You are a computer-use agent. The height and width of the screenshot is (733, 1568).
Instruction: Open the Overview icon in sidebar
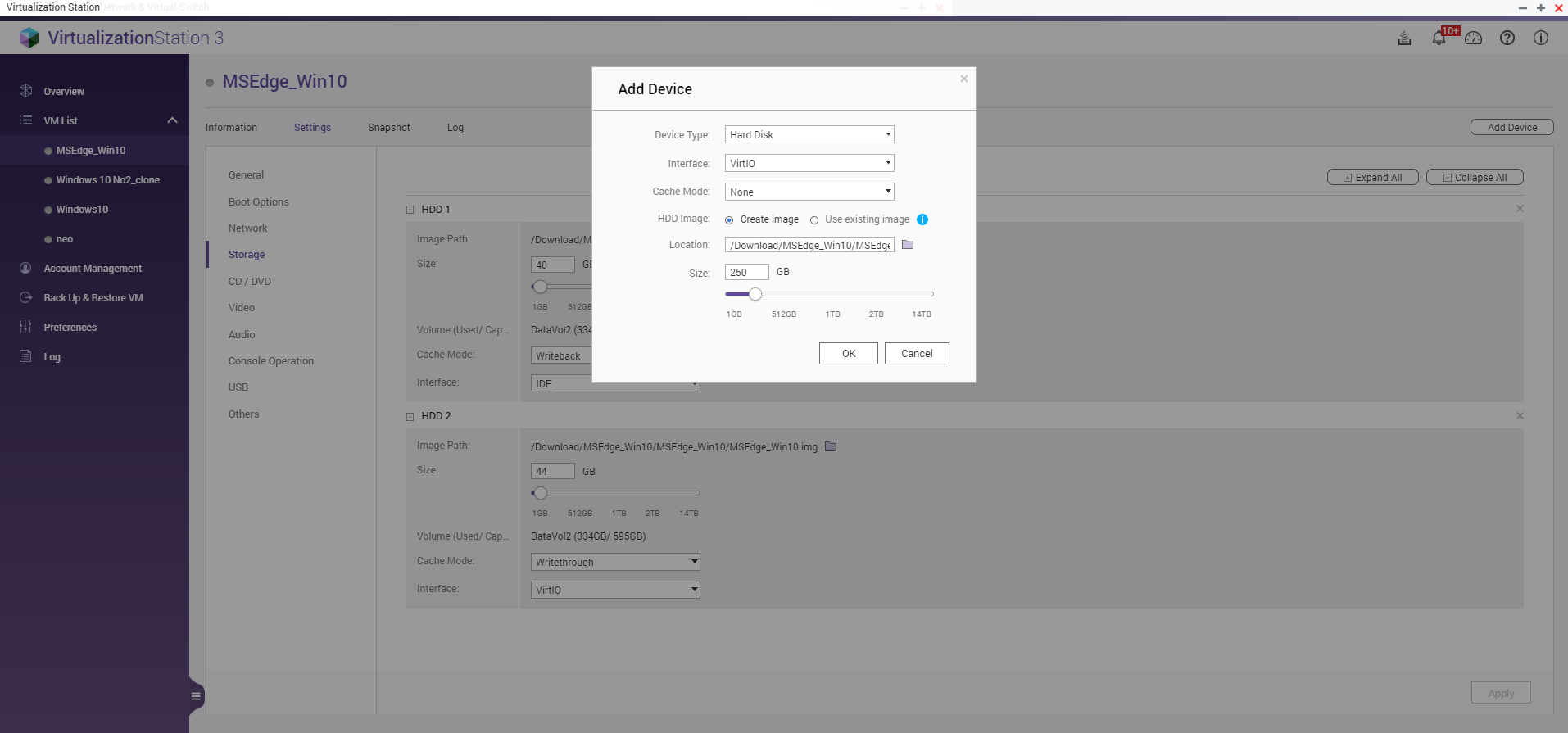(x=25, y=91)
